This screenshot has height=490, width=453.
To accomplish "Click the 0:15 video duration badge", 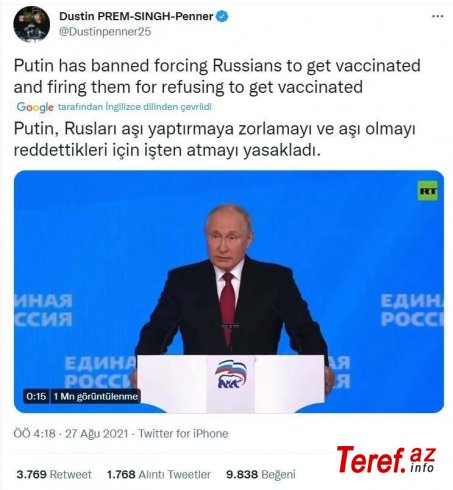I will pos(36,396).
